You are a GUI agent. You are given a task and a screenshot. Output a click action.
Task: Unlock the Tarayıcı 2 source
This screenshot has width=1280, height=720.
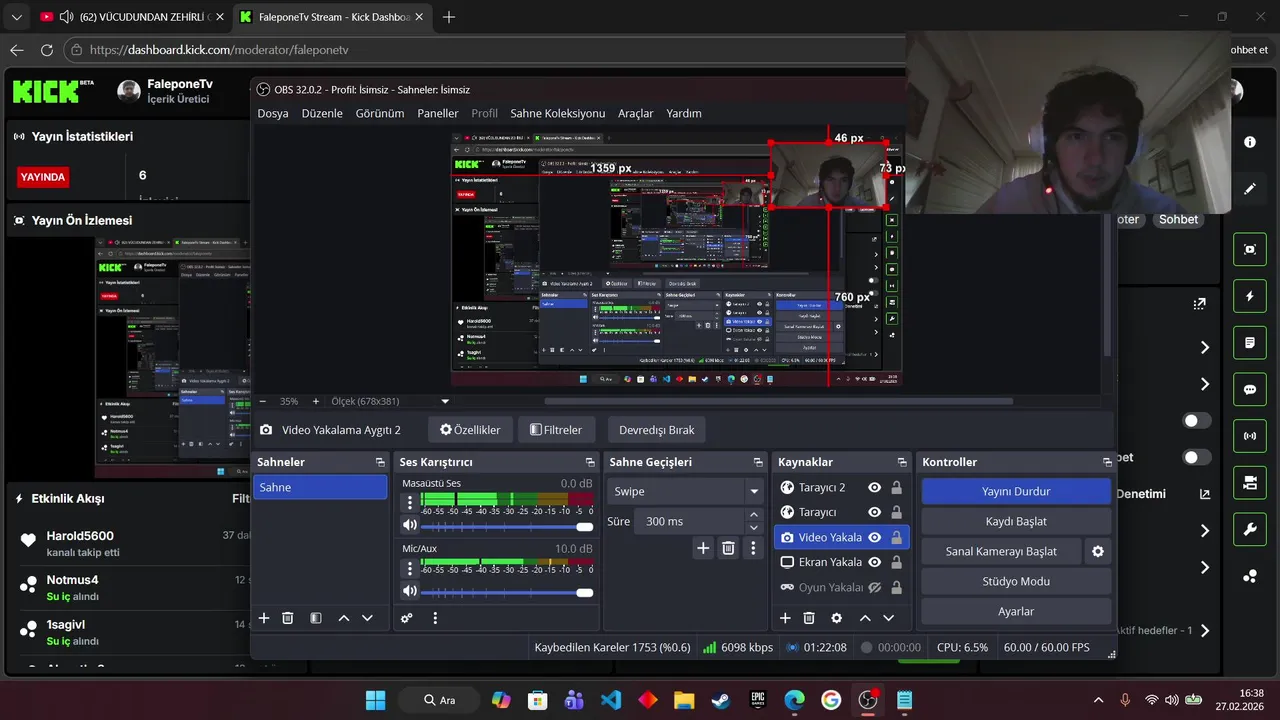896,487
